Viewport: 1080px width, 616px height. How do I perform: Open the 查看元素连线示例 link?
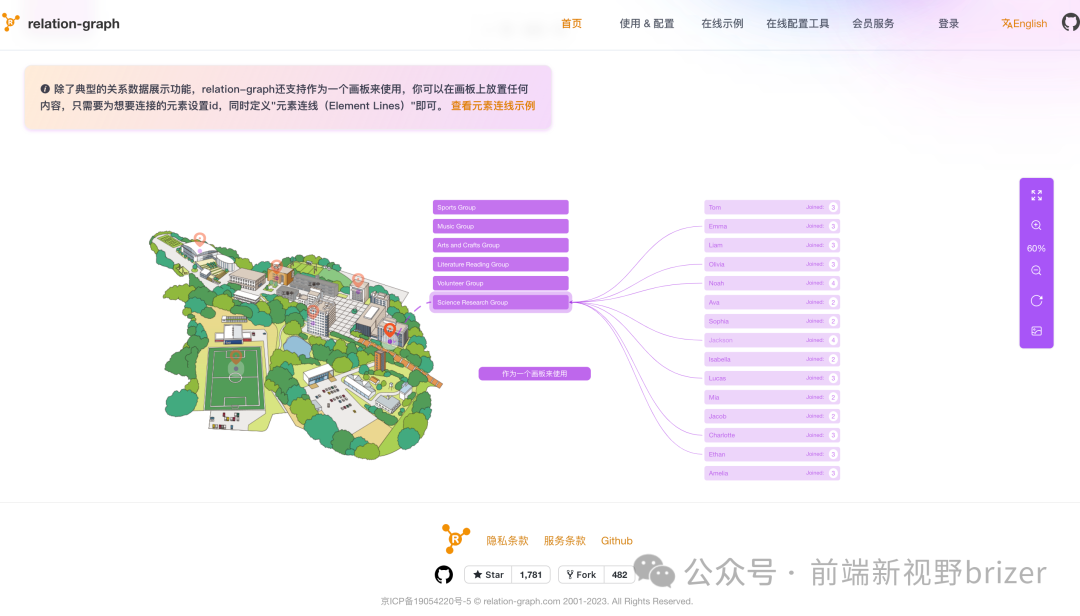[493, 106]
